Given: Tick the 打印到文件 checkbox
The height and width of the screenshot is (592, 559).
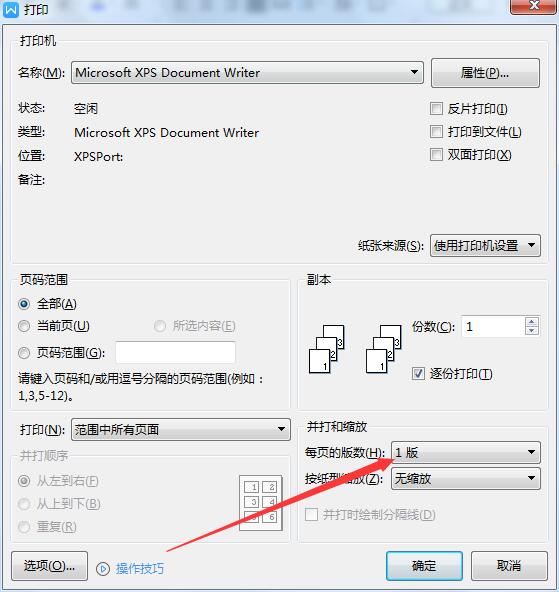Looking at the screenshot, I should click(x=436, y=132).
